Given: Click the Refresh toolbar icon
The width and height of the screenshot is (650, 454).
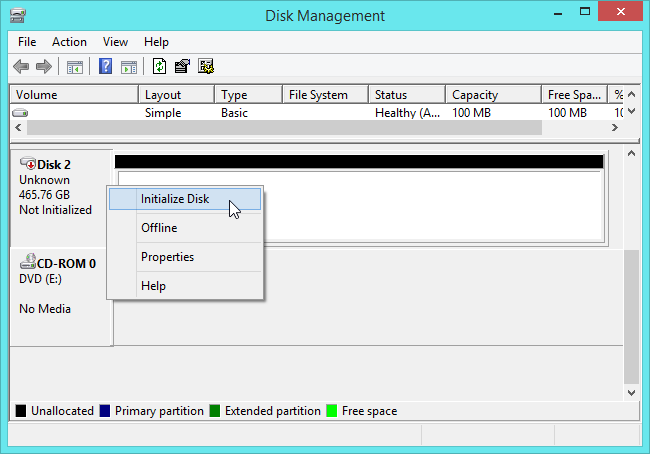Looking at the screenshot, I should click(x=159, y=67).
